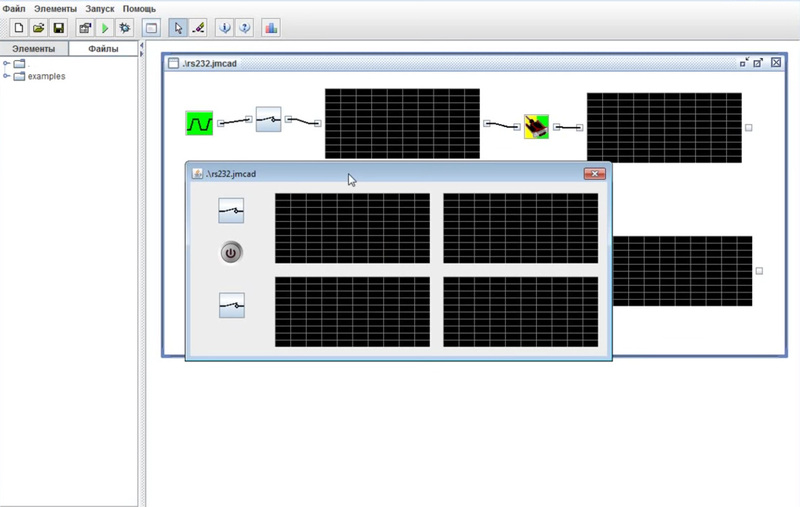Expand sidebar with the right divider arrow
800x507 pixels.
pyautogui.click(x=142, y=54)
